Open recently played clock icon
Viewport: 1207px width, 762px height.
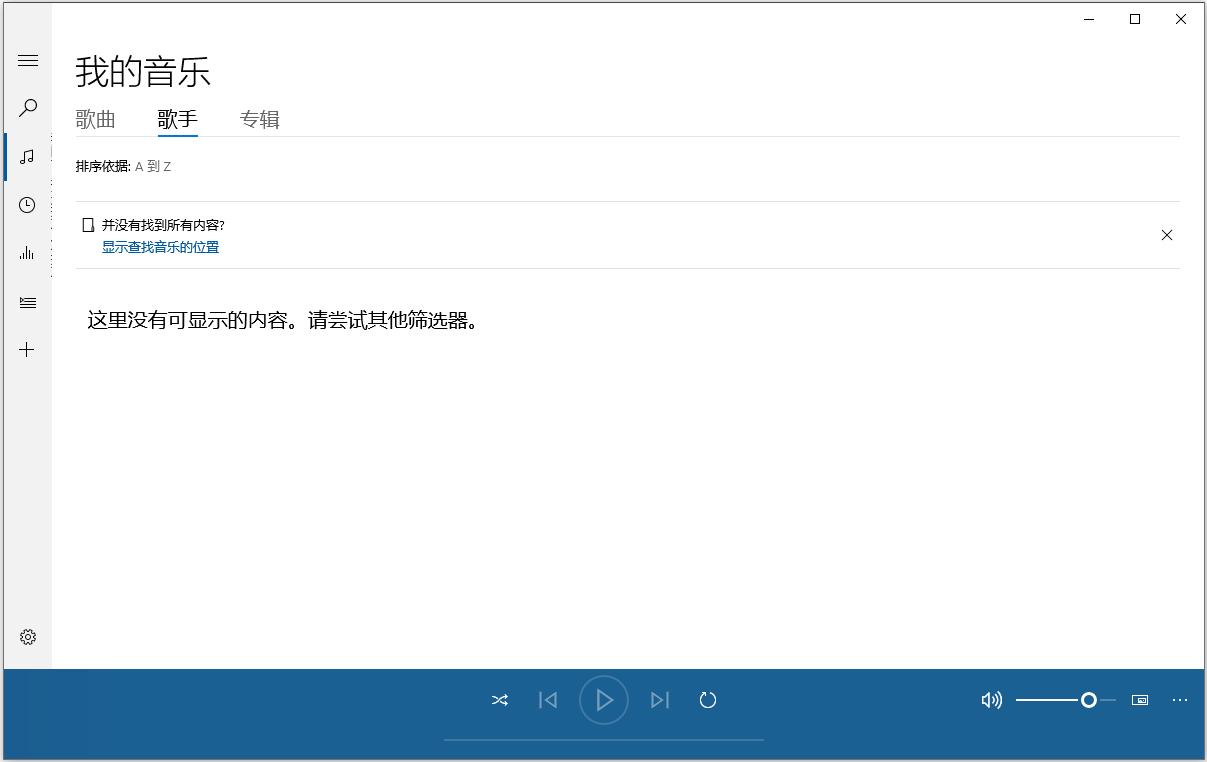click(28, 205)
